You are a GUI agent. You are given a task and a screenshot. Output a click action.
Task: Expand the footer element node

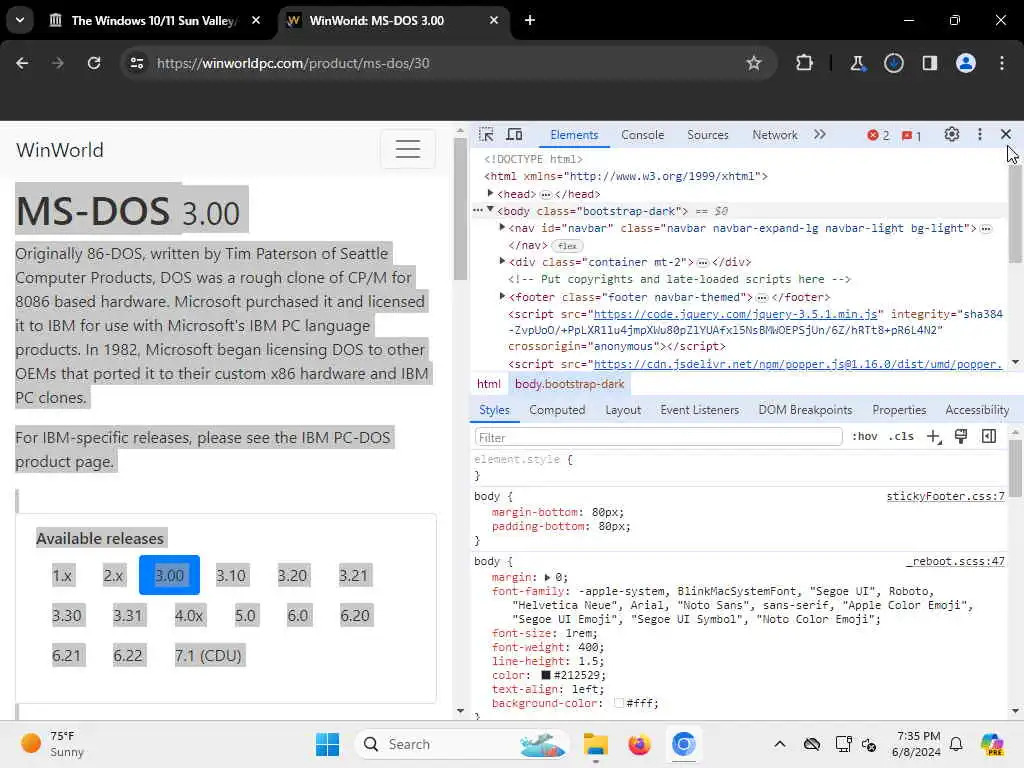[x=502, y=296]
